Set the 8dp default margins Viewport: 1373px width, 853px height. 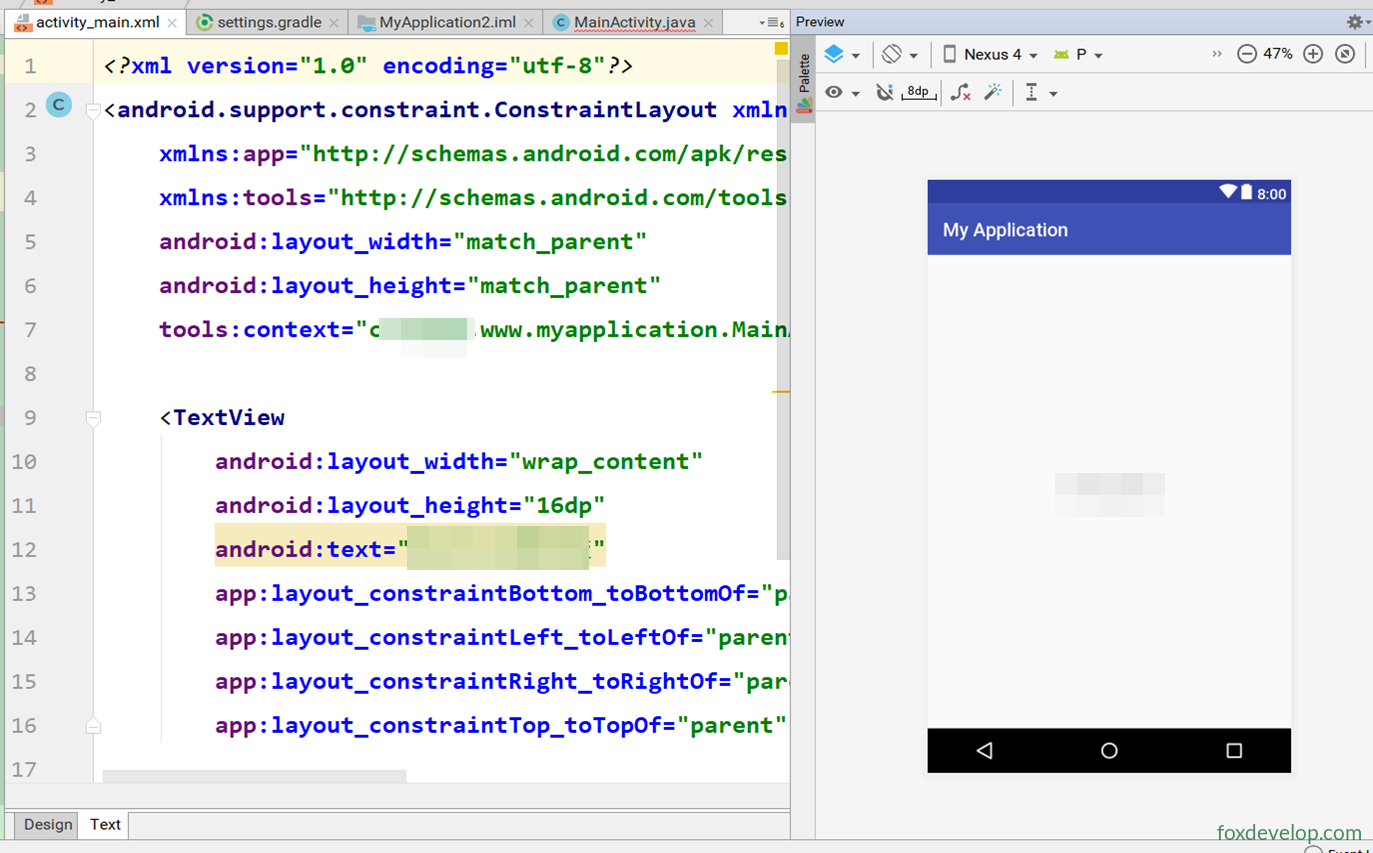coord(918,93)
